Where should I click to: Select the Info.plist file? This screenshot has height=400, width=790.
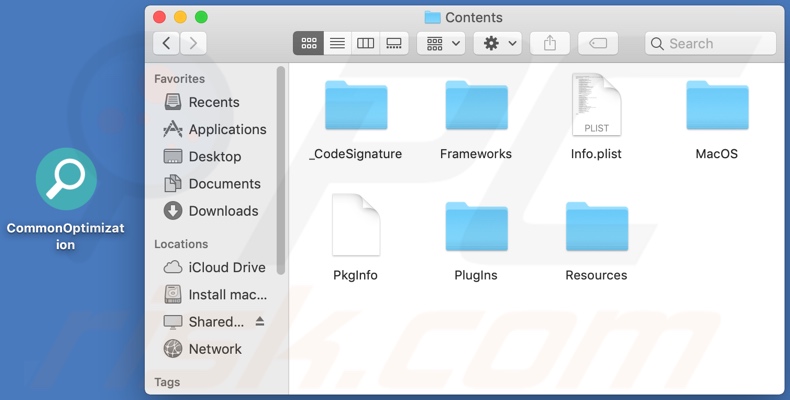pos(596,108)
